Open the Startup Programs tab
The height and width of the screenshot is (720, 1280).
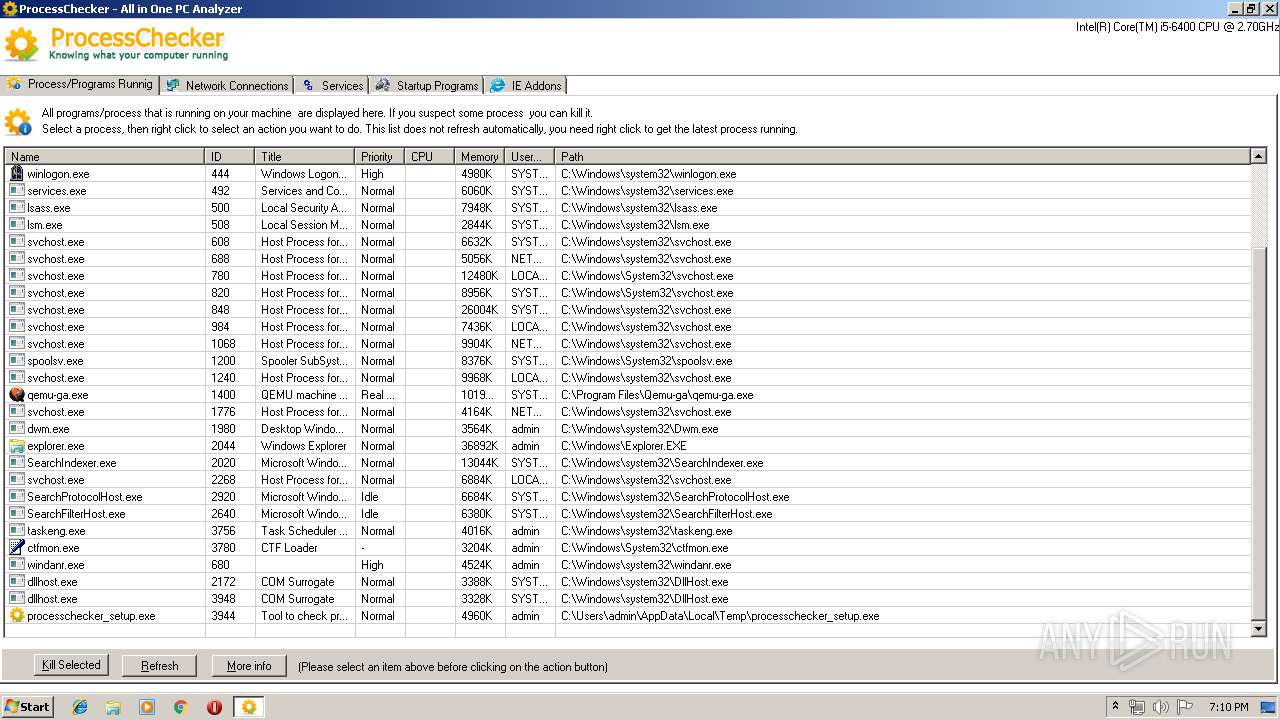427,86
